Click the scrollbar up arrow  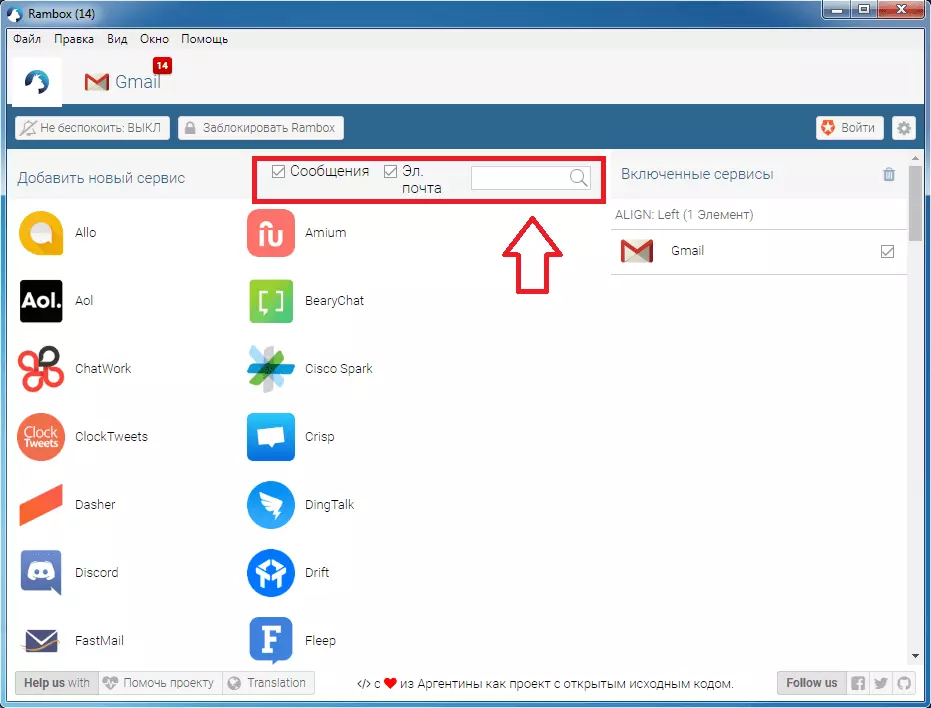[x=916, y=159]
